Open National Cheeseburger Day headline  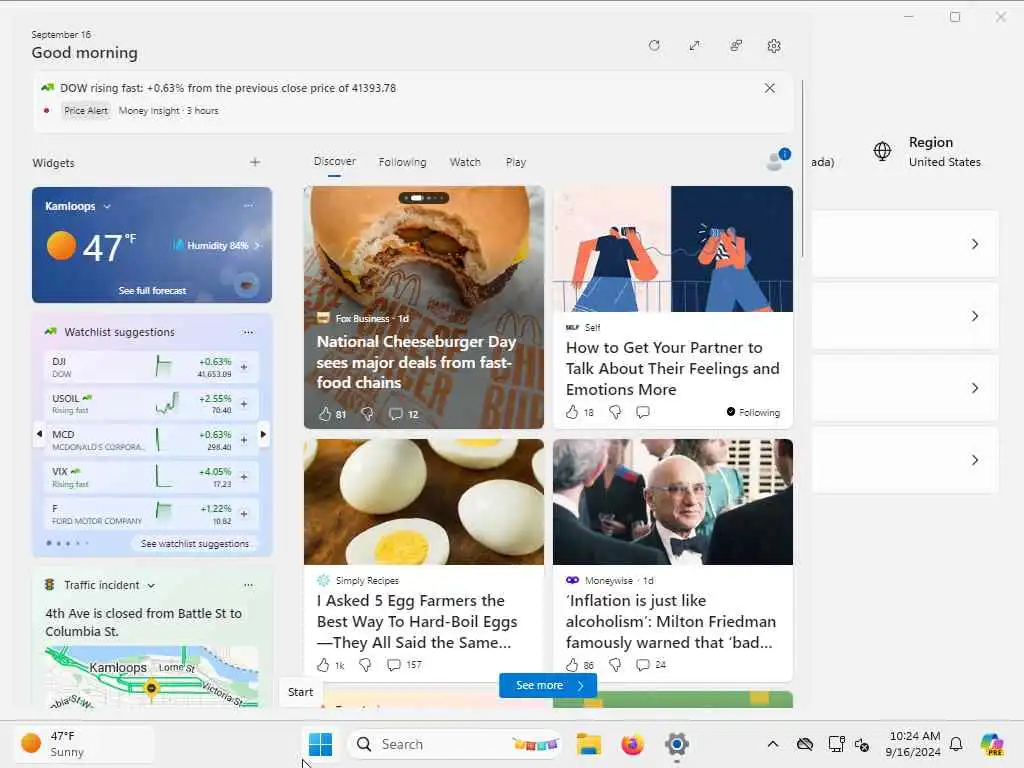click(417, 362)
